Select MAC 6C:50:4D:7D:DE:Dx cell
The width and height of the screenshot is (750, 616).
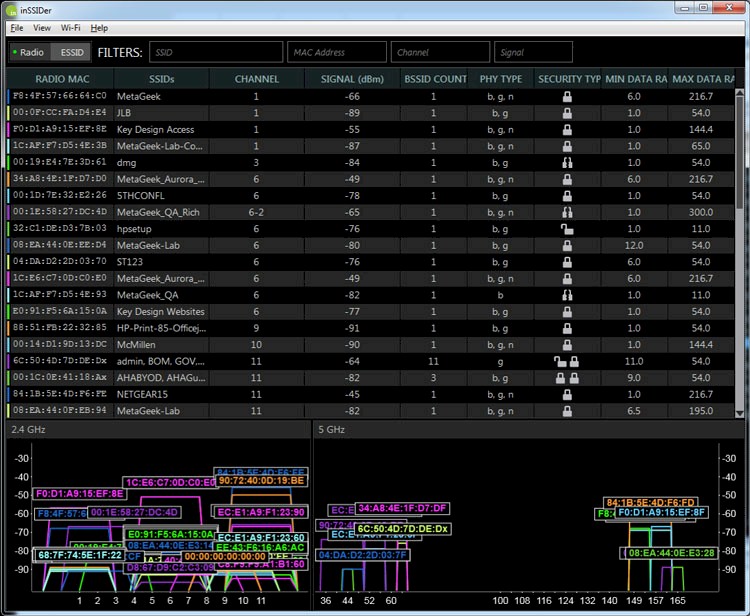click(60, 361)
